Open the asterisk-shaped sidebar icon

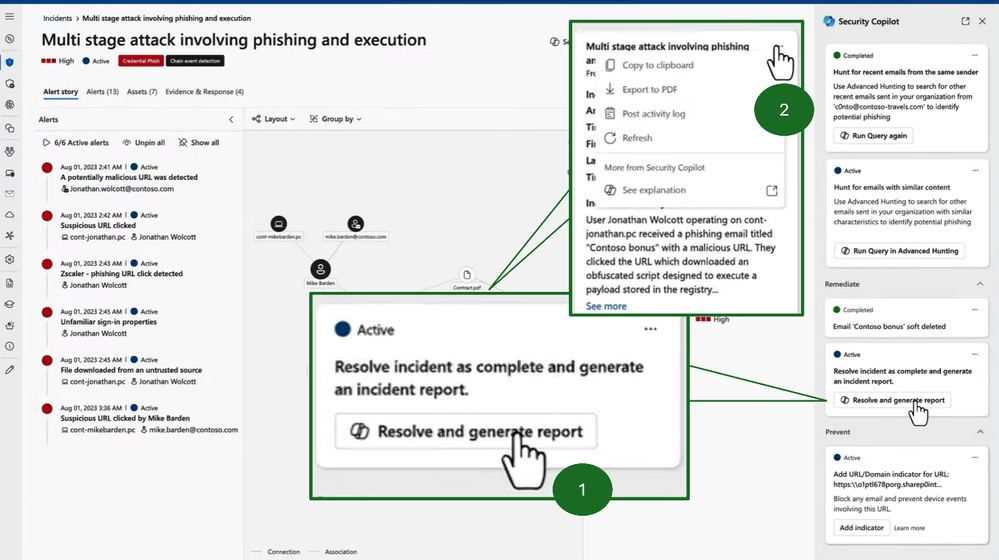10,236
